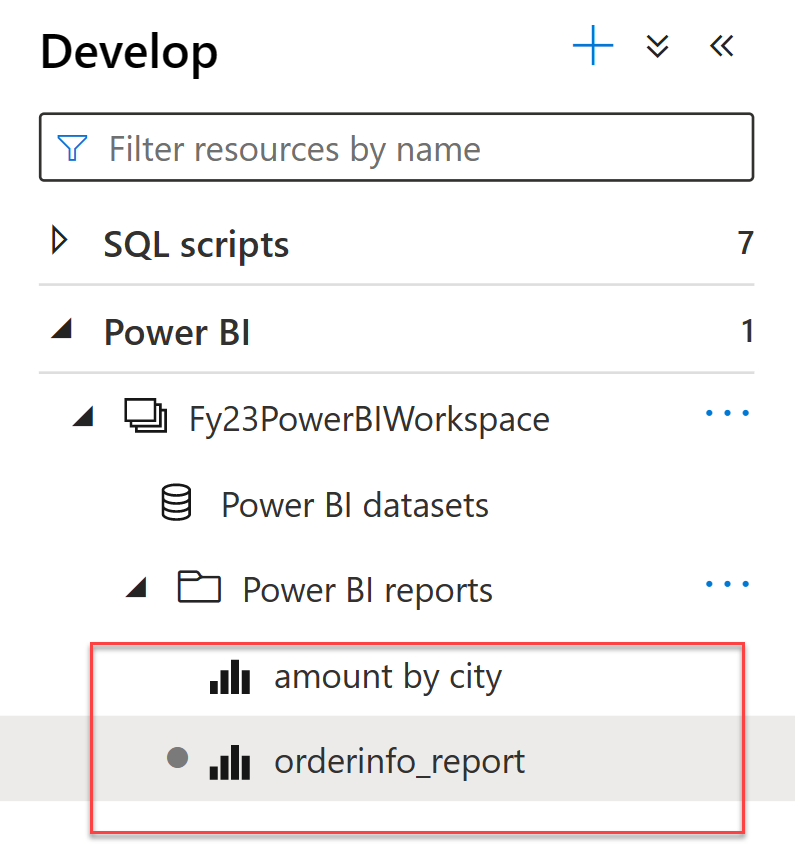Image resolution: width=795 pixels, height=868 pixels.
Task: Click the bar chart icon for amount by city
Action: point(230,676)
